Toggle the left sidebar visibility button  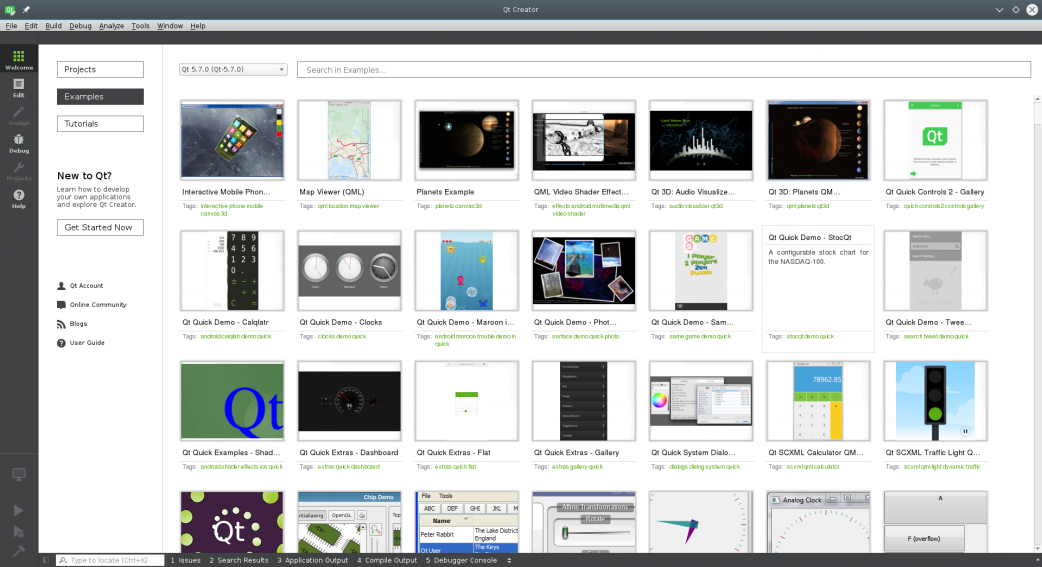click(x=46, y=560)
